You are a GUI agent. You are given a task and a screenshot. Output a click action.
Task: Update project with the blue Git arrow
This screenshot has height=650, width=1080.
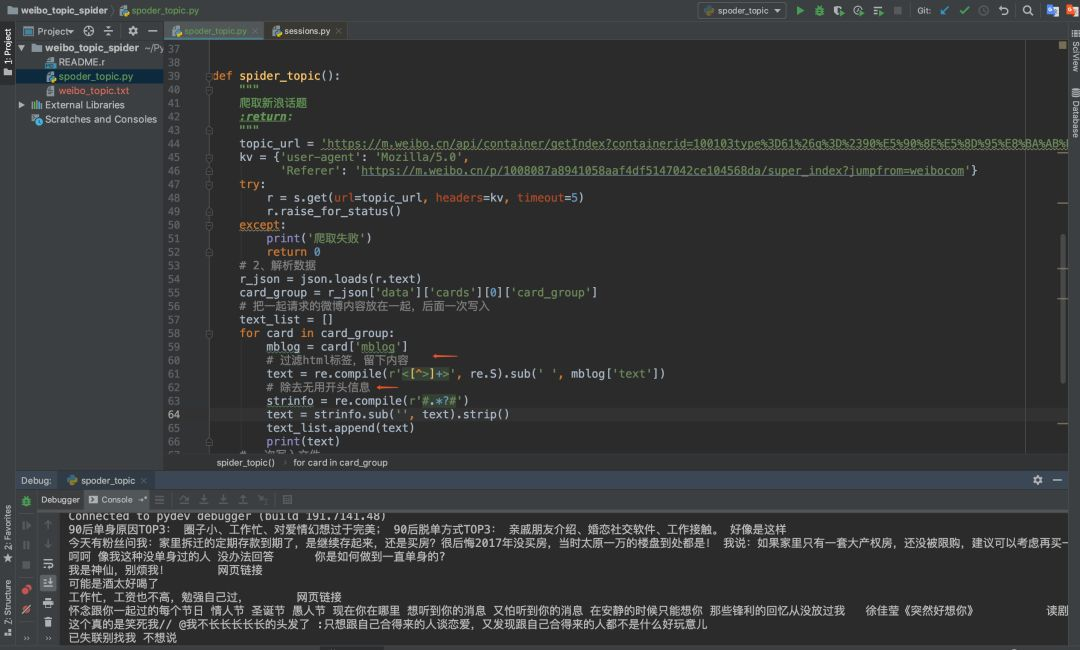tap(944, 10)
